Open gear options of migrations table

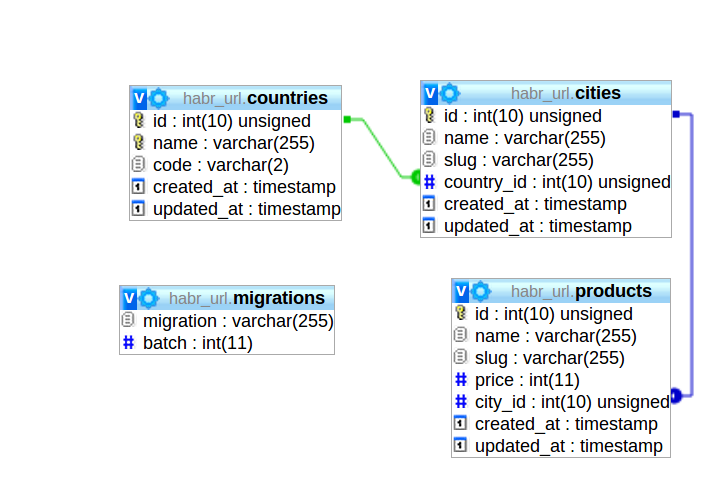point(149,299)
